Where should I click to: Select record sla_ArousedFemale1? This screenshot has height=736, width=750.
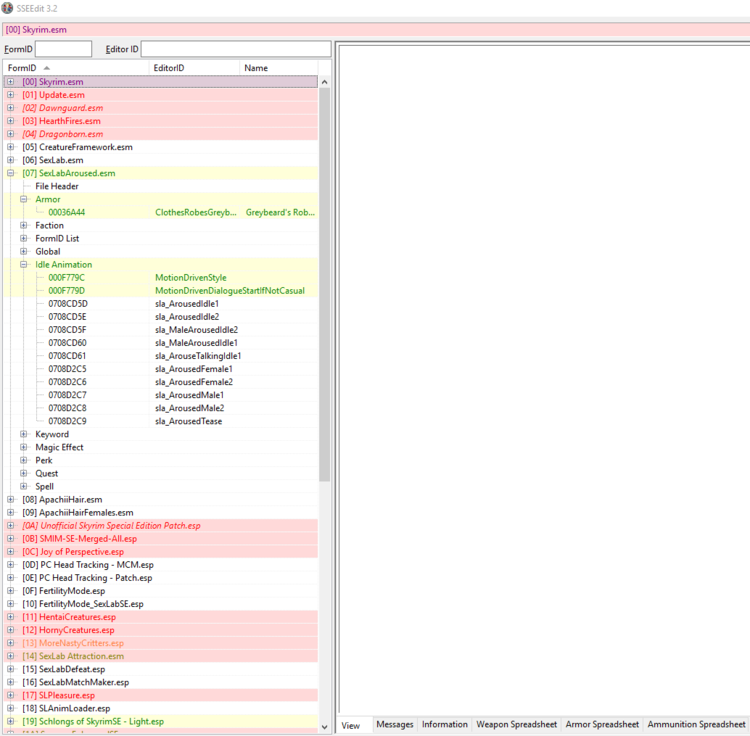coord(161,369)
